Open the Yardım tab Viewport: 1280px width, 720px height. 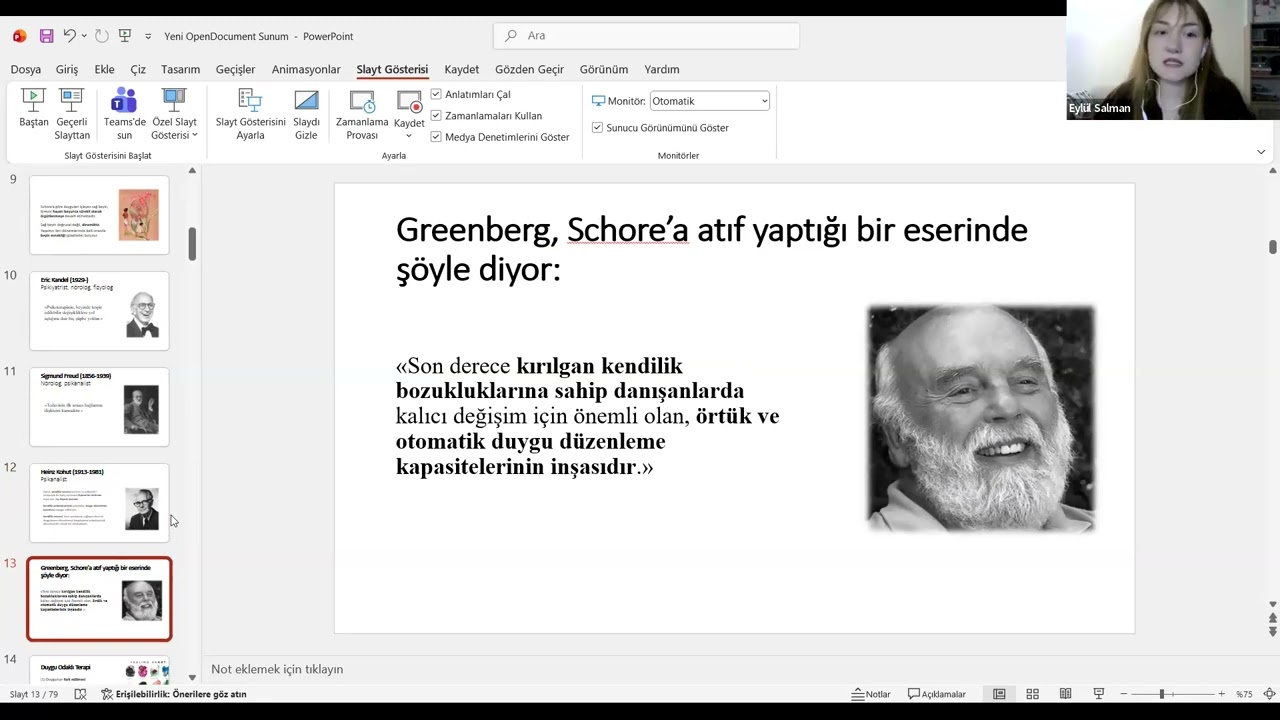662,69
